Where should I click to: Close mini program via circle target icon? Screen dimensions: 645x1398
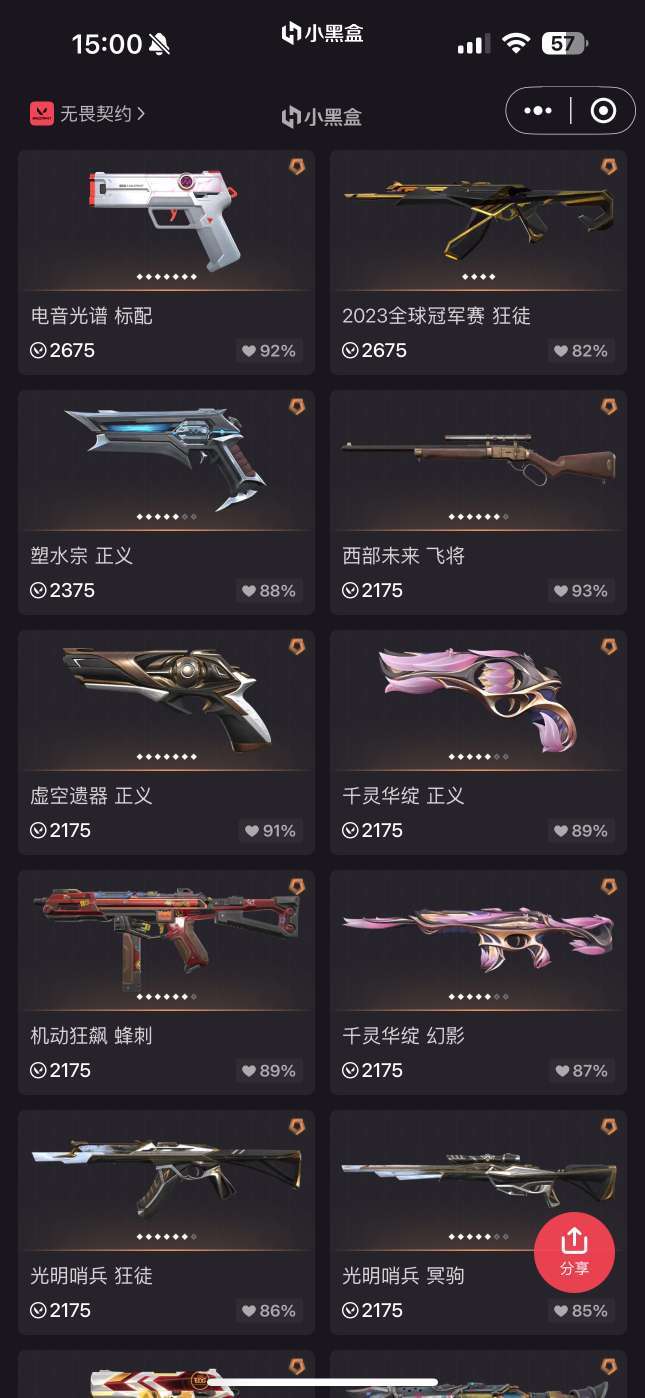point(603,111)
